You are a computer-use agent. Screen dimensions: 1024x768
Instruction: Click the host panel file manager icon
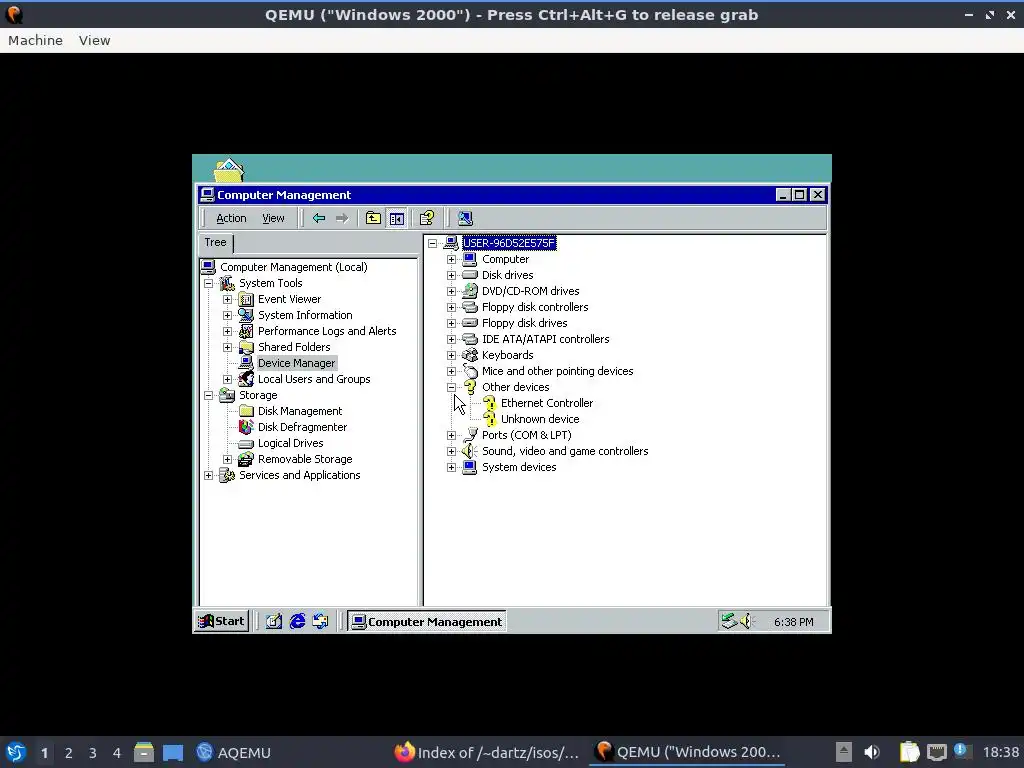[144, 752]
